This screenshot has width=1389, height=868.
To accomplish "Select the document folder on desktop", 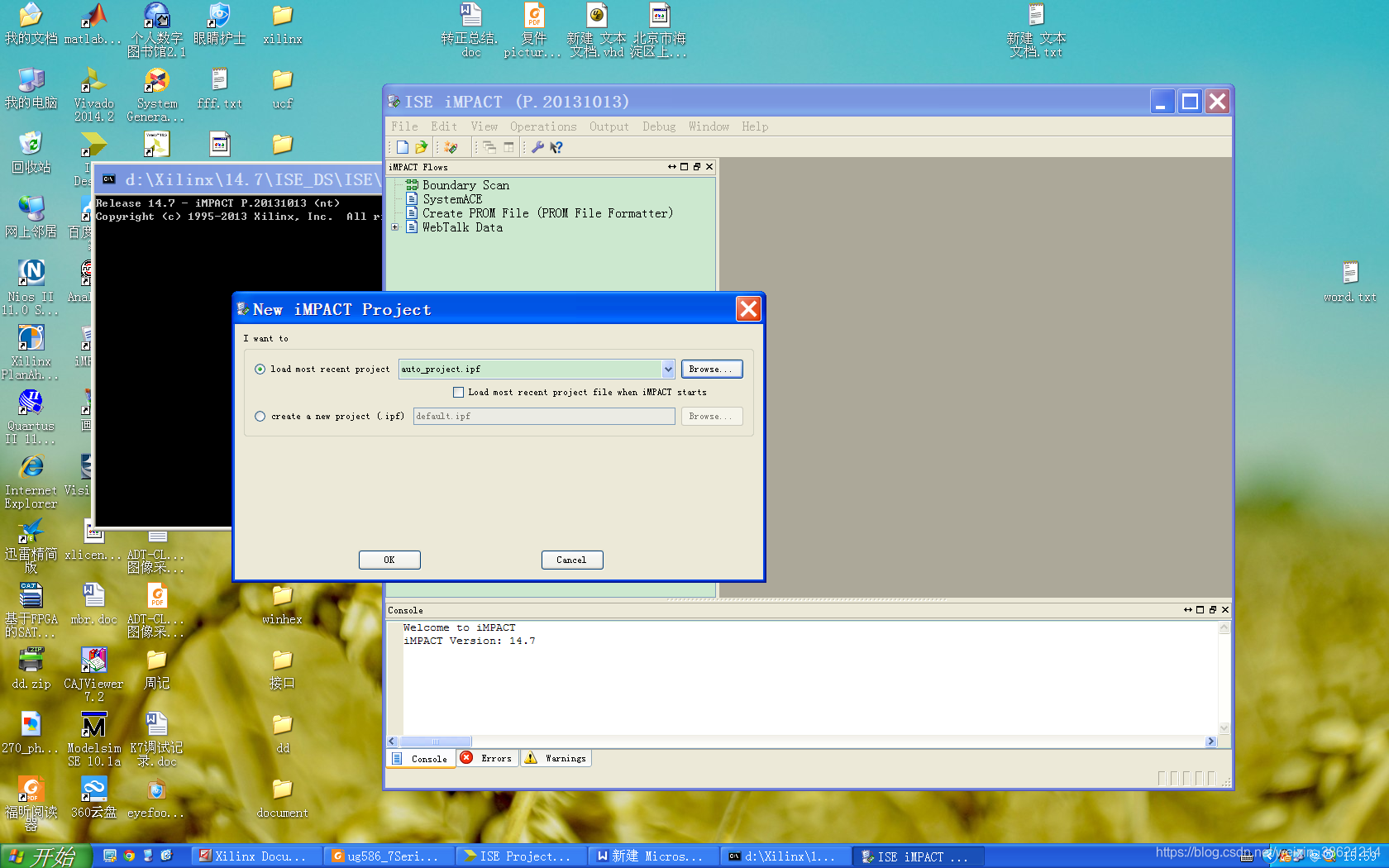I will point(282,798).
